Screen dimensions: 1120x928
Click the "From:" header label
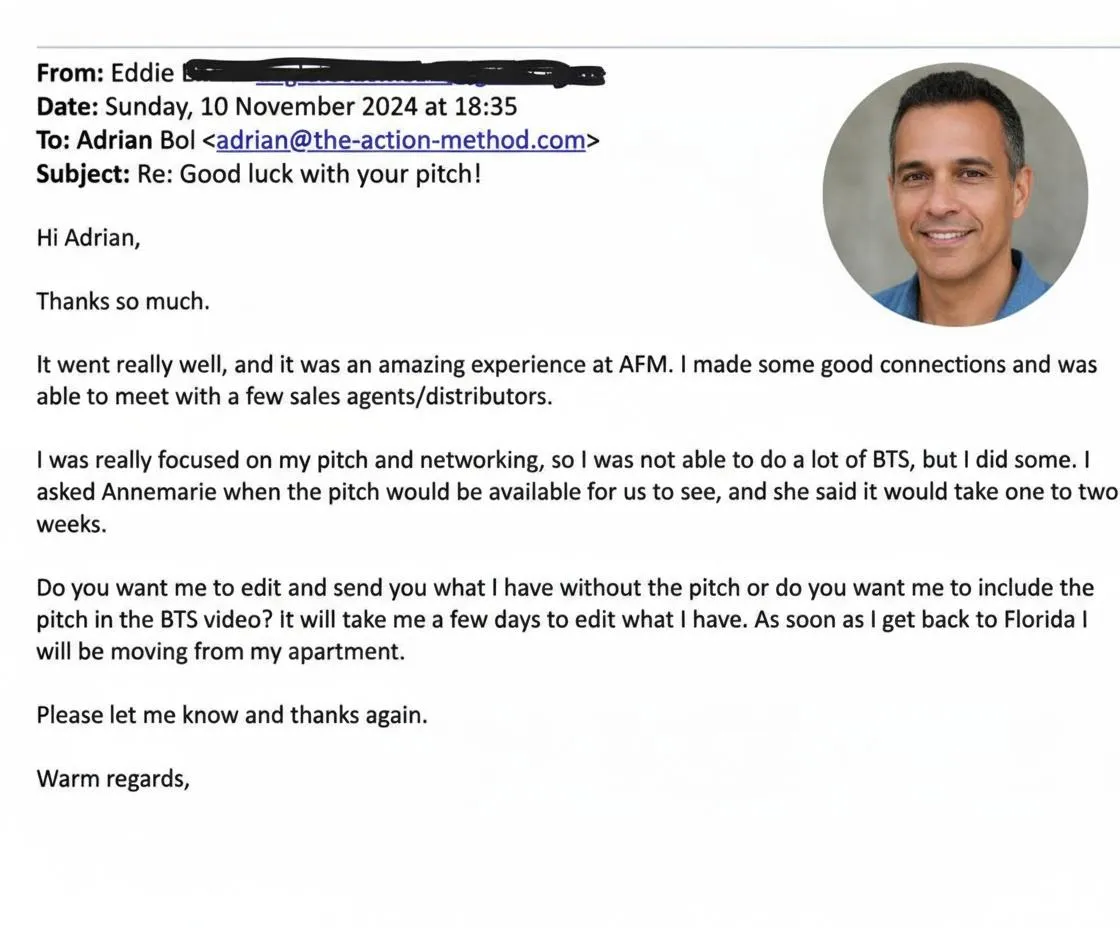[69, 73]
